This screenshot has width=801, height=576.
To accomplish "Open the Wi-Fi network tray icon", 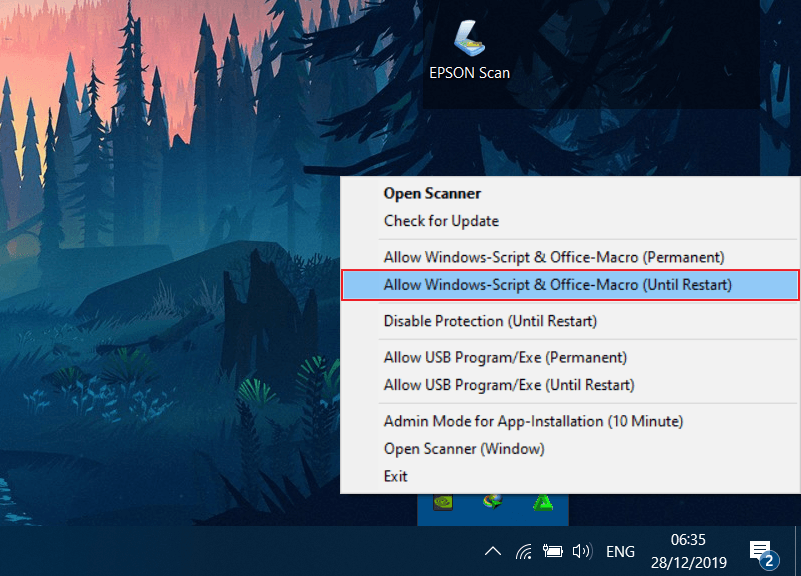I will [x=524, y=551].
